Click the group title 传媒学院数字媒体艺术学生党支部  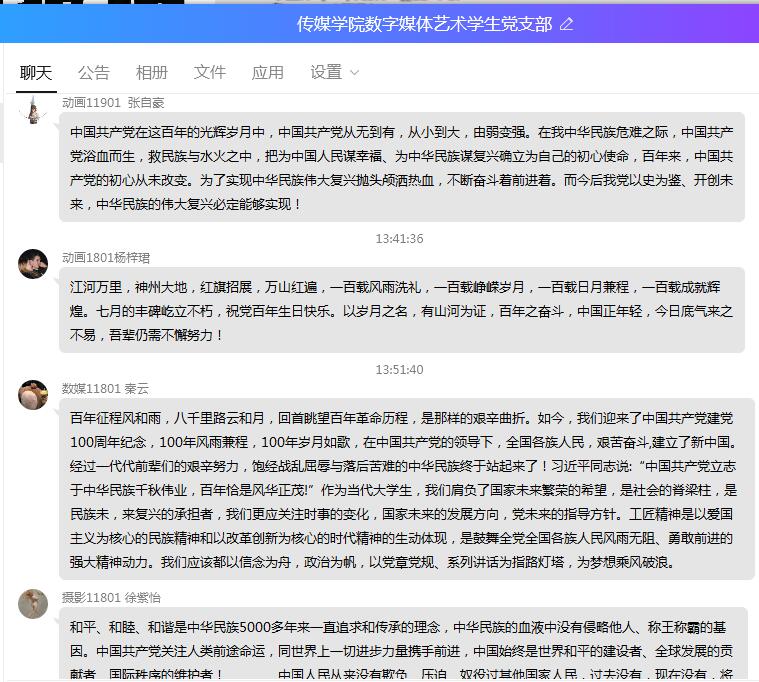[424, 23]
